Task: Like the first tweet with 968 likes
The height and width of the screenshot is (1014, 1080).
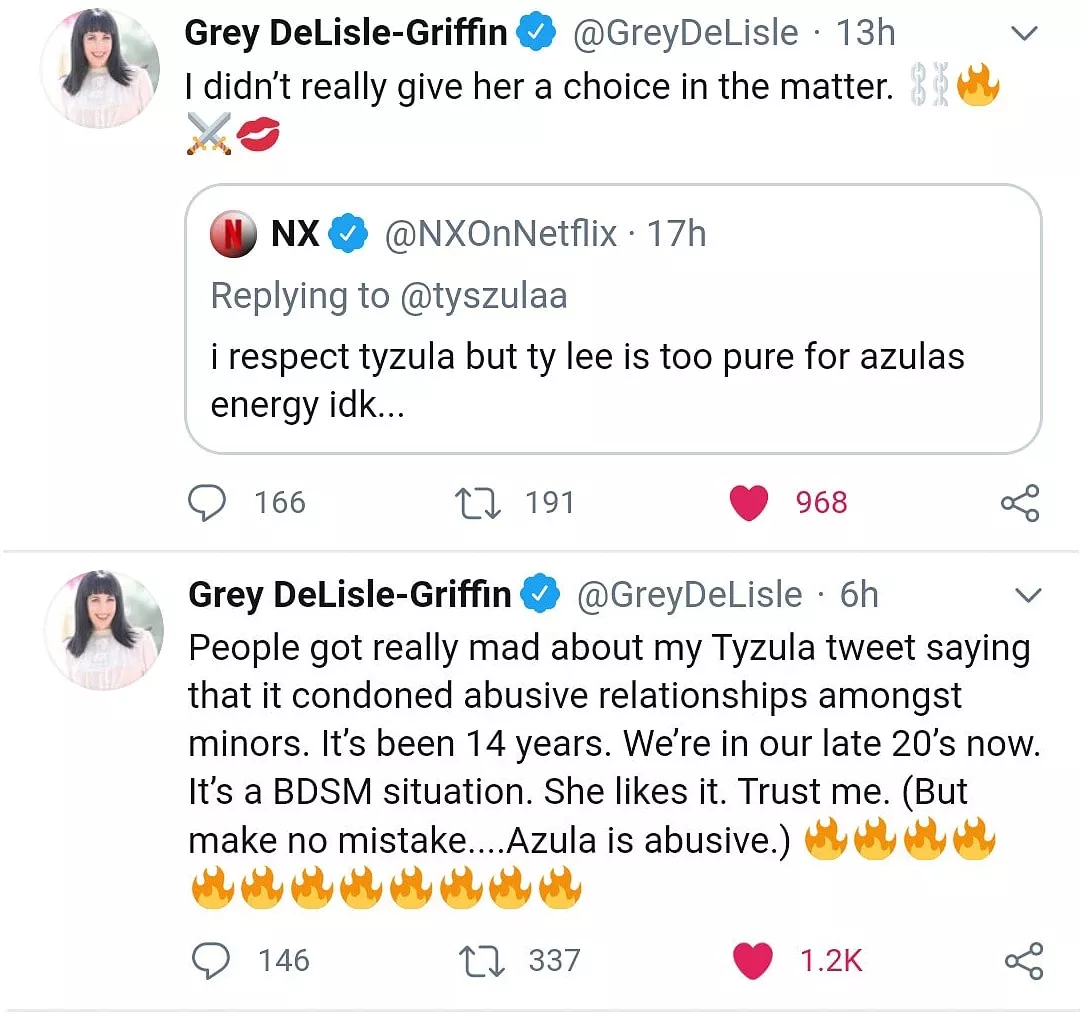Action: point(749,502)
